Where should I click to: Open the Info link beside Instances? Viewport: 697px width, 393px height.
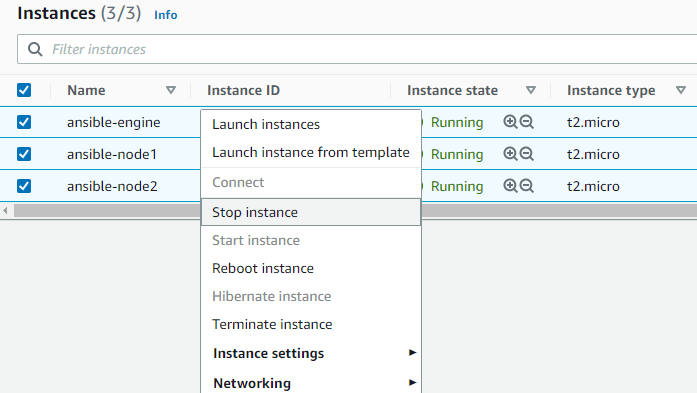pyautogui.click(x=165, y=15)
